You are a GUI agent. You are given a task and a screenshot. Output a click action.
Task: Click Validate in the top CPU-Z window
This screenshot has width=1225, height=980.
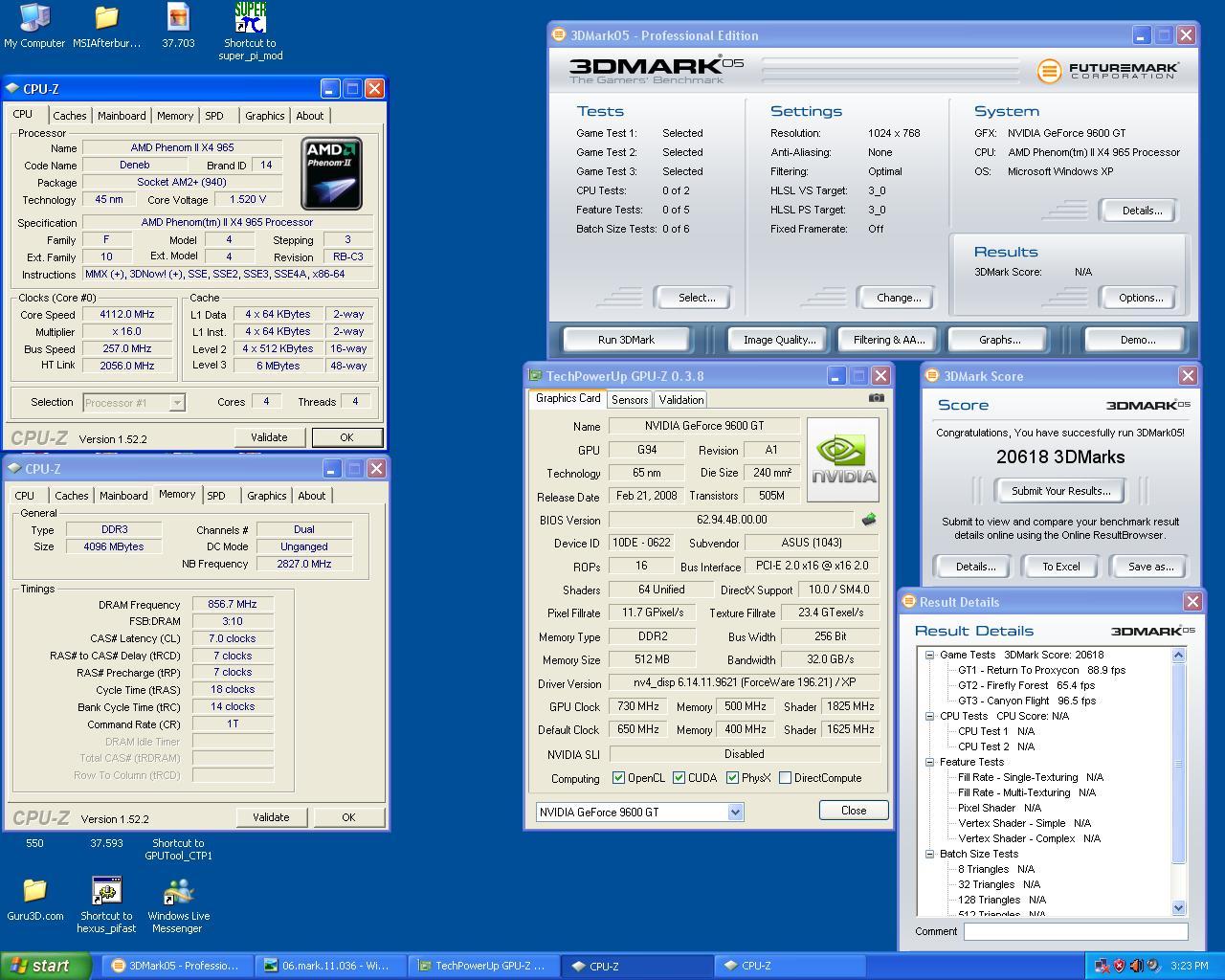269,437
